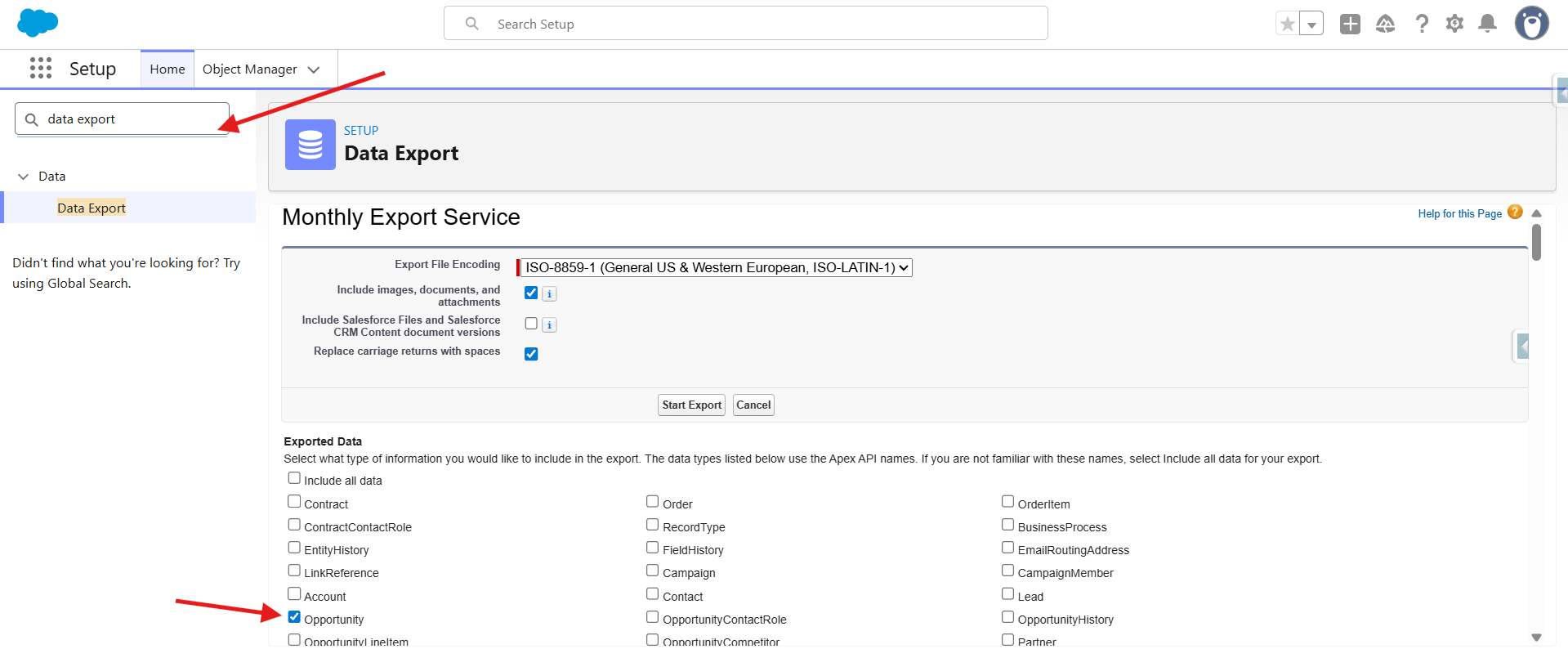Open the help question mark icon
1568x658 pixels.
1422,24
